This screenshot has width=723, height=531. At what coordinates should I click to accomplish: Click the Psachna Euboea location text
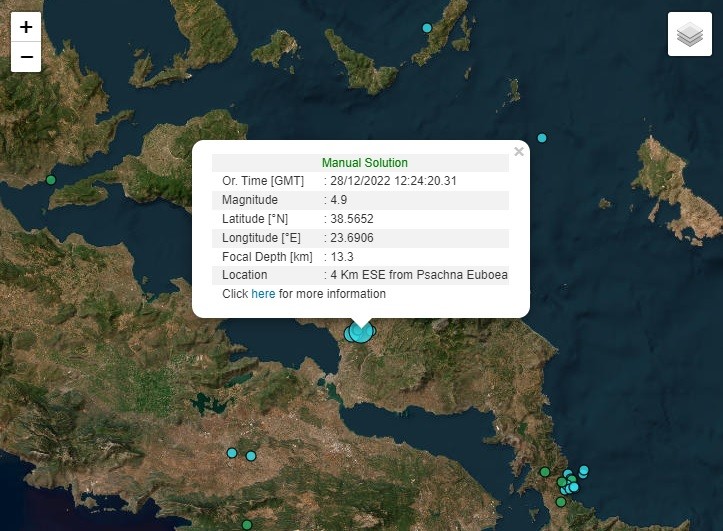[x=419, y=275]
